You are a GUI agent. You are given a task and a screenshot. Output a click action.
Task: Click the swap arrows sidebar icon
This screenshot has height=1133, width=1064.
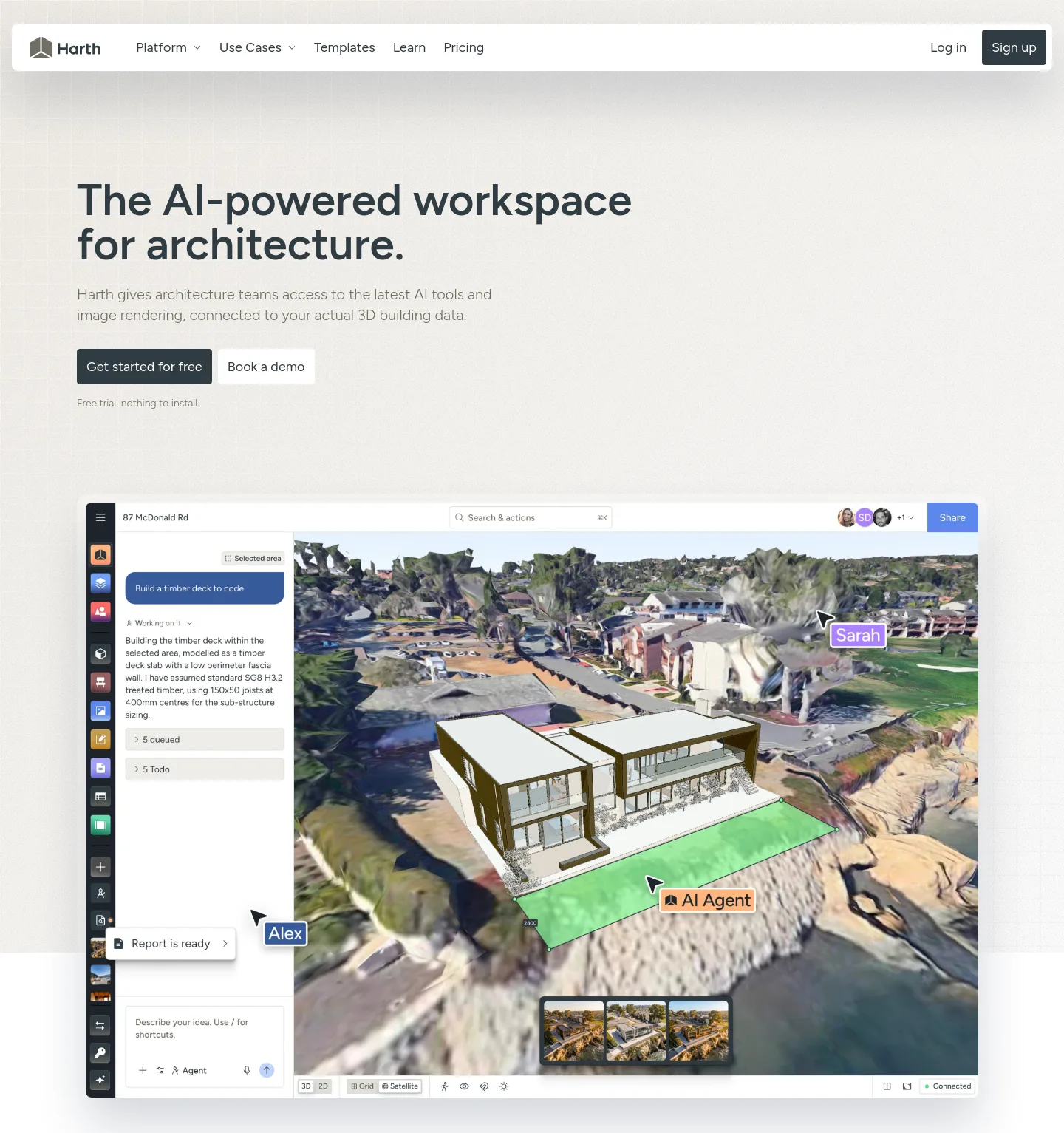click(x=100, y=1025)
